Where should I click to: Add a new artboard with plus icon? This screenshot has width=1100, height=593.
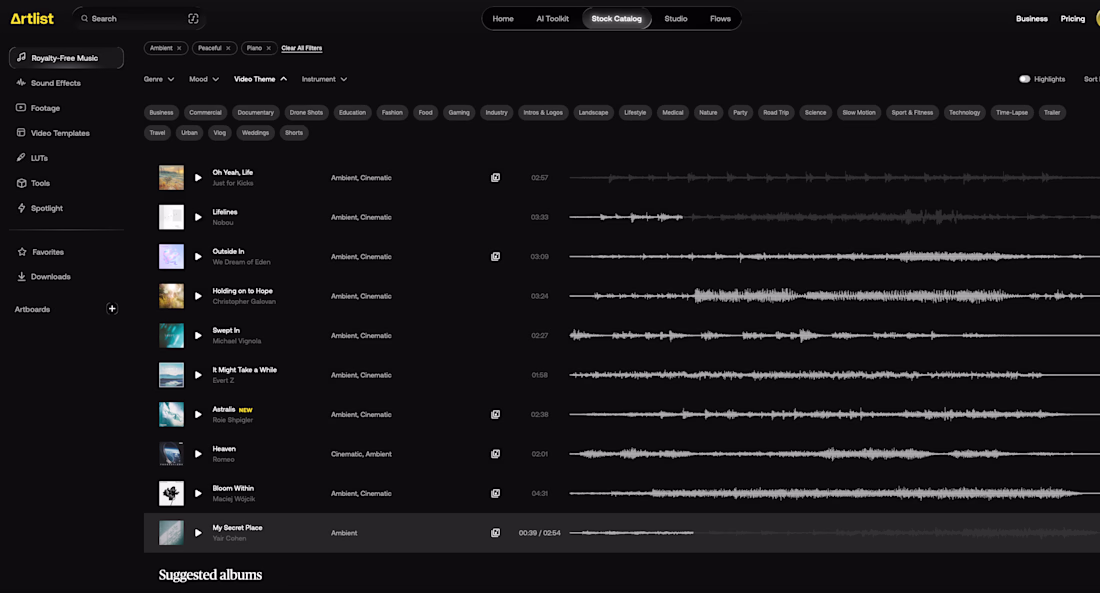pos(112,309)
